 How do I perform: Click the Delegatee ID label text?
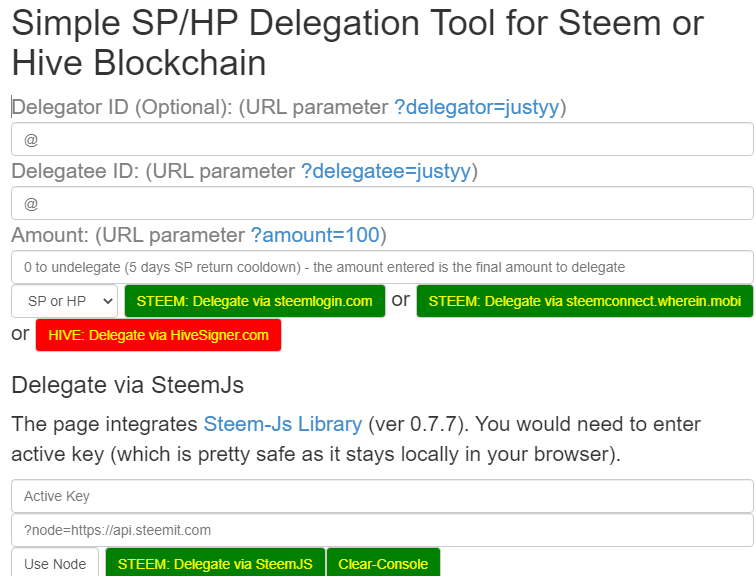coord(75,171)
